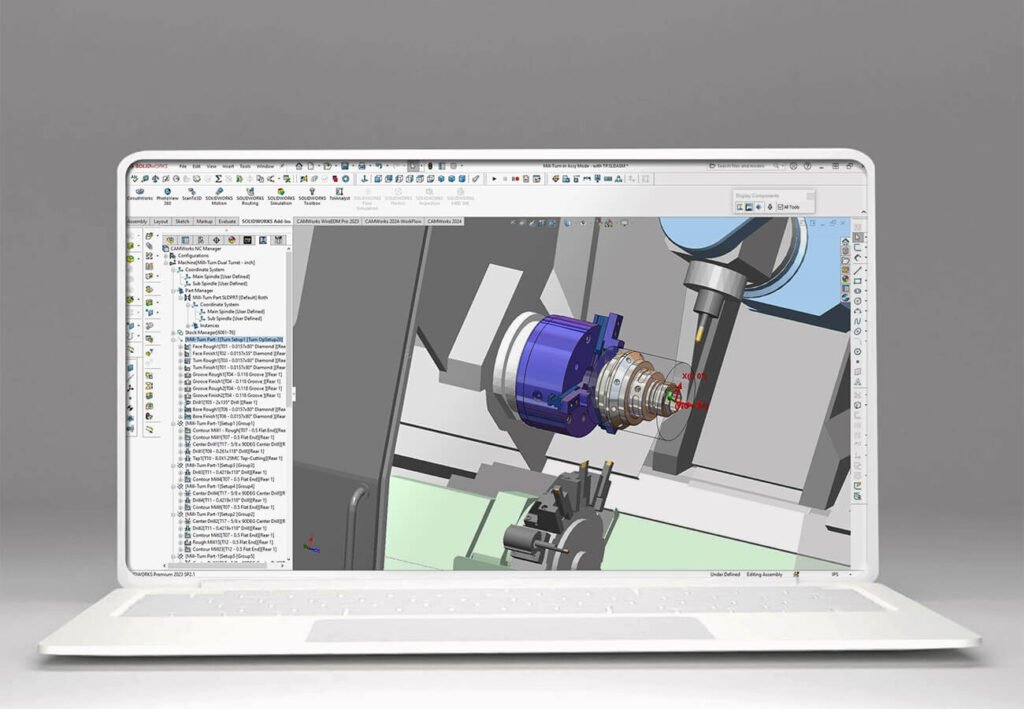Image resolution: width=1024 pixels, height=709 pixels.
Task: Toggle visibility of the Sub Spindle coordinate system
Action: click(214, 283)
